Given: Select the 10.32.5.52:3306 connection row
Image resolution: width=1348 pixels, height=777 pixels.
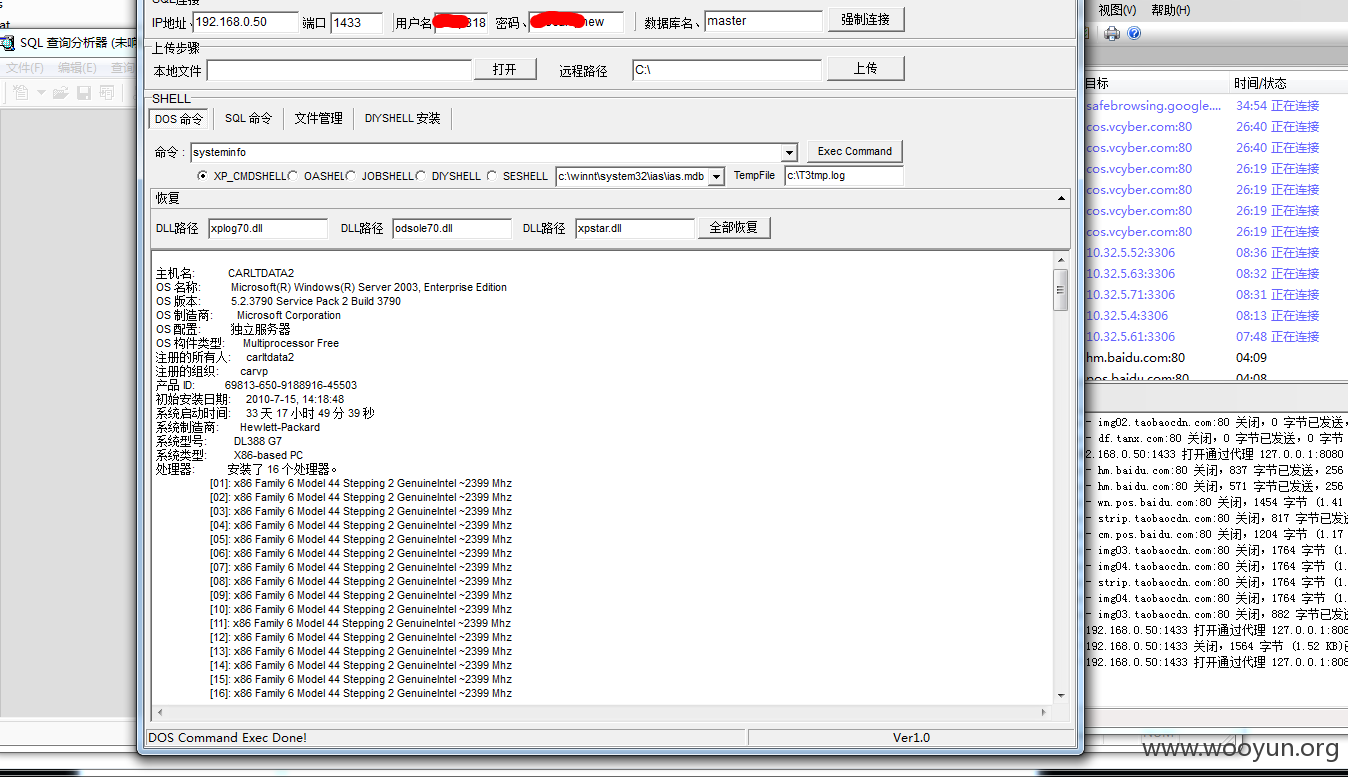Looking at the screenshot, I should coord(1216,252).
